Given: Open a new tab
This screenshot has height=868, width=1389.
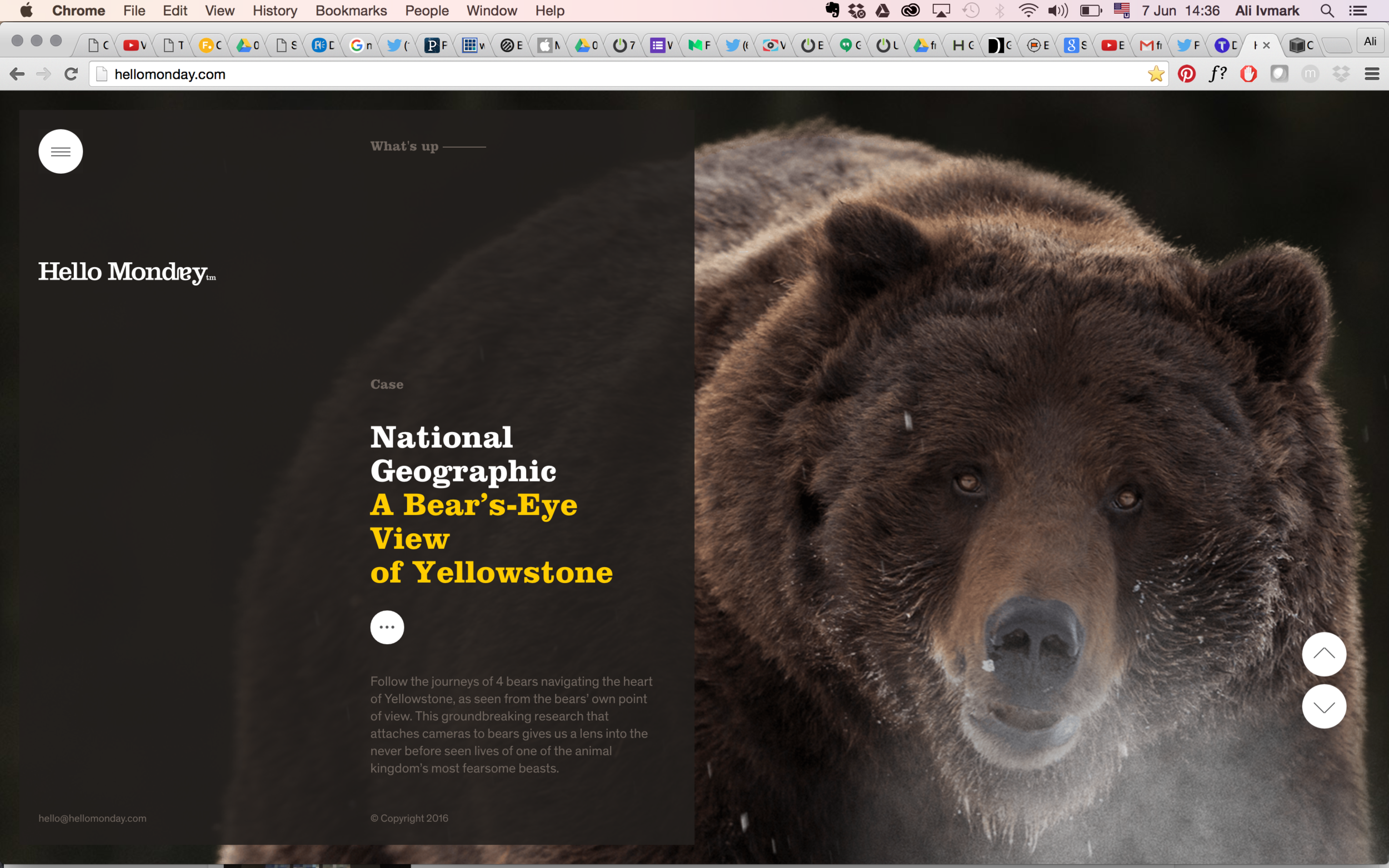Looking at the screenshot, I should coord(1337,46).
